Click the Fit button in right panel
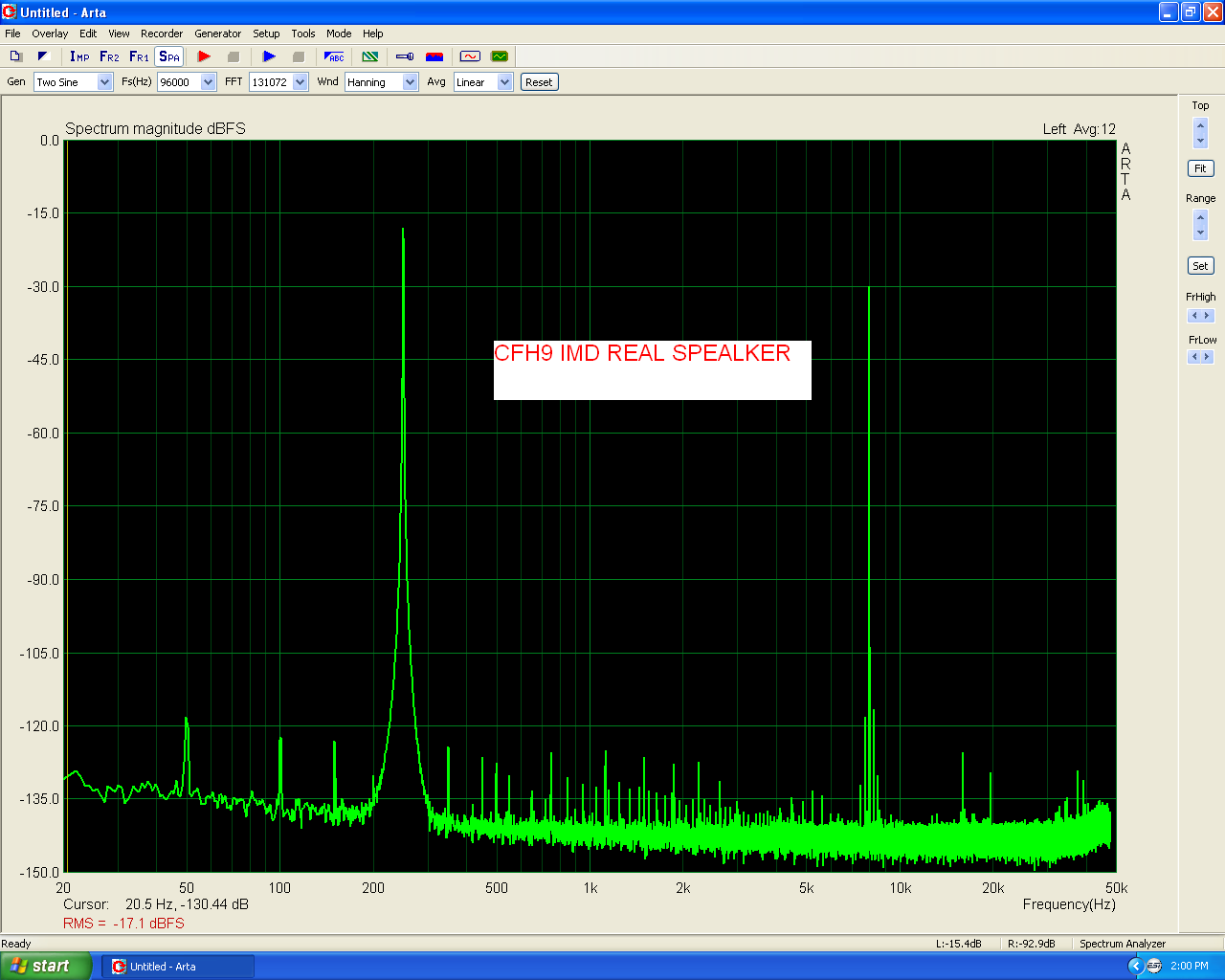 coord(1200,168)
